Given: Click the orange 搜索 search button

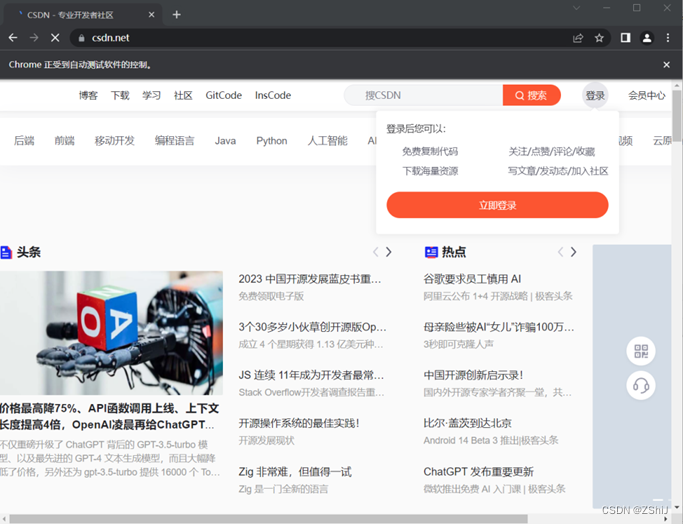Looking at the screenshot, I should coord(531,95).
